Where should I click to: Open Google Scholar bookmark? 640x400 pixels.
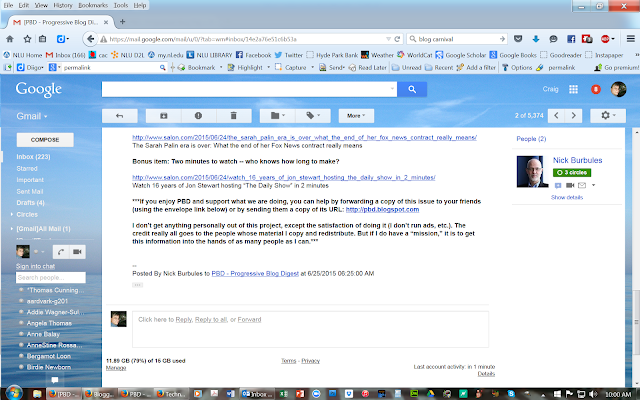460,55
